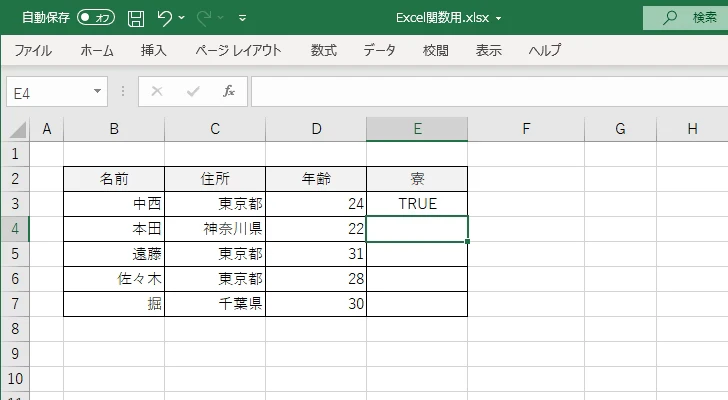The height and width of the screenshot is (400, 728).
Task: Click the Name Box showing E4
Action: pyautogui.click(x=49, y=92)
